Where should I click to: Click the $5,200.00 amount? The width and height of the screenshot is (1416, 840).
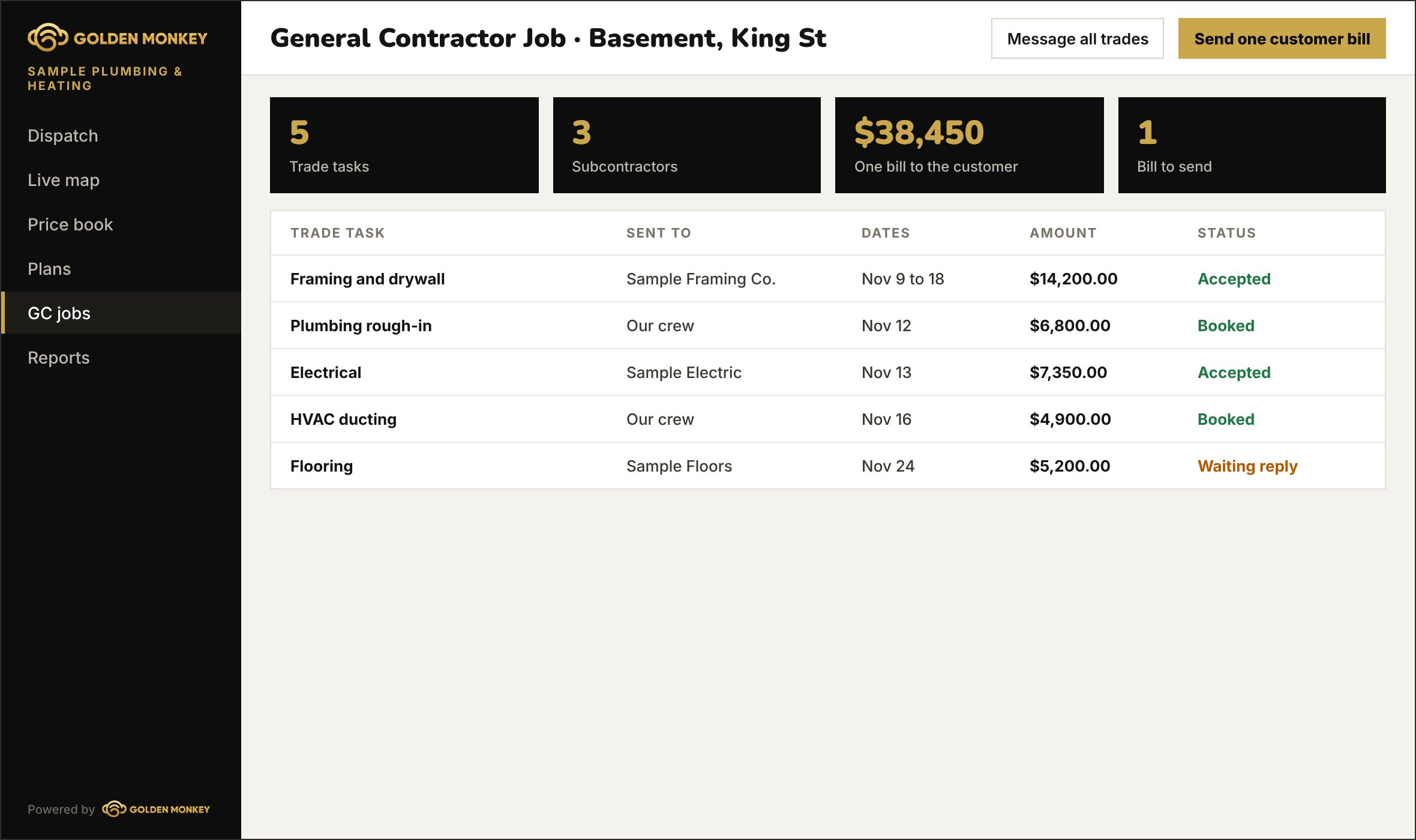(1070, 466)
